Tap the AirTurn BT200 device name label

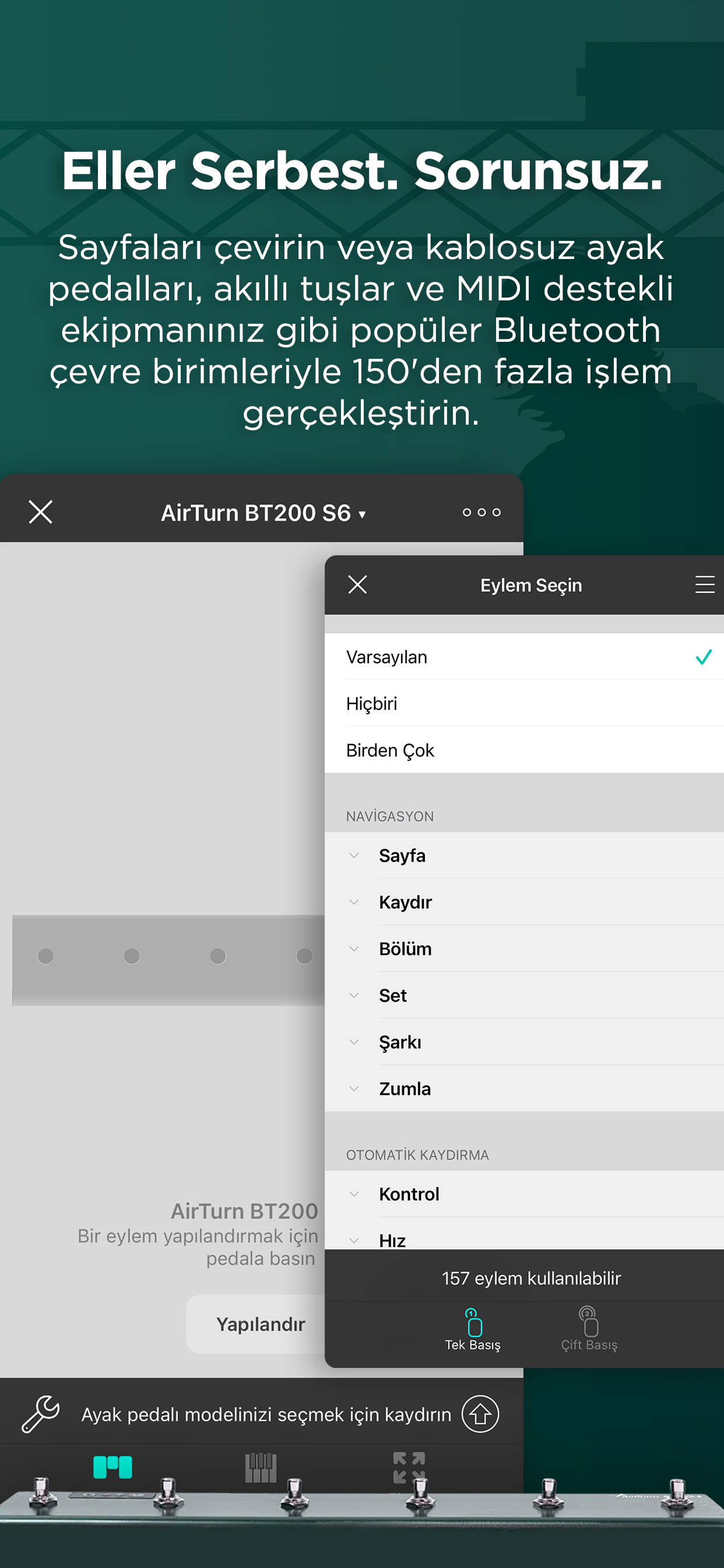click(244, 1210)
